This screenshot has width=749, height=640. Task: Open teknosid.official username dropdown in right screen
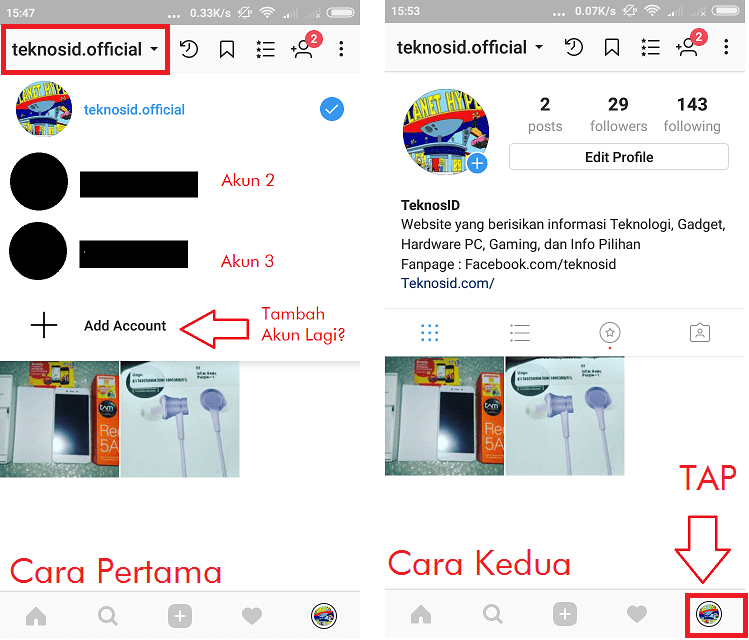pyautogui.click(x=470, y=48)
